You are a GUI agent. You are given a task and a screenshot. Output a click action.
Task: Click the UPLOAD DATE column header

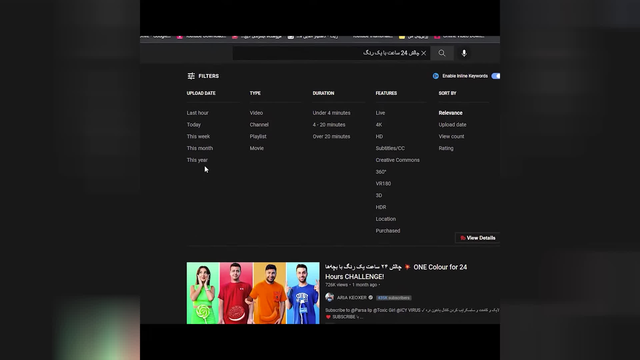tap(201, 93)
